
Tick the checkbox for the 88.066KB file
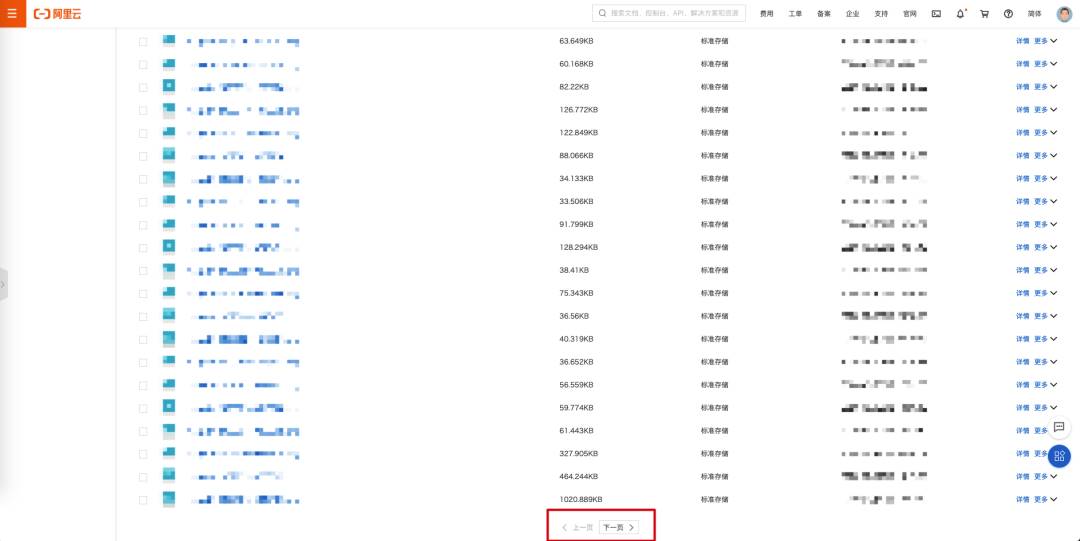coord(143,156)
